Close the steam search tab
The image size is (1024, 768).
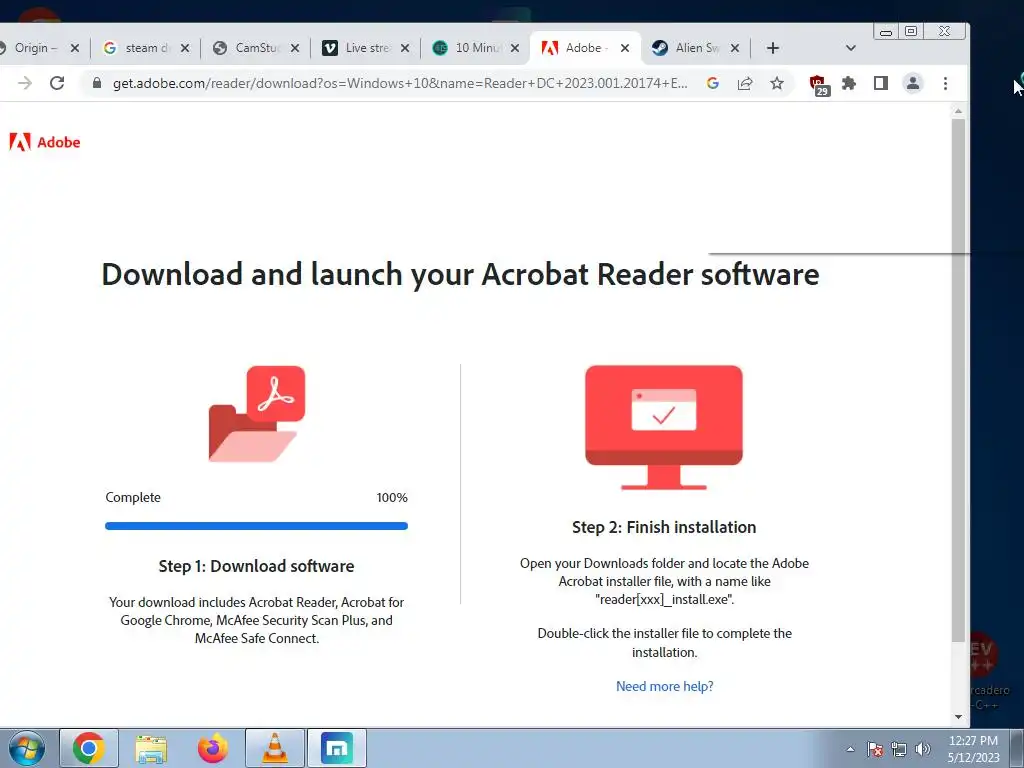coord(185,48)
